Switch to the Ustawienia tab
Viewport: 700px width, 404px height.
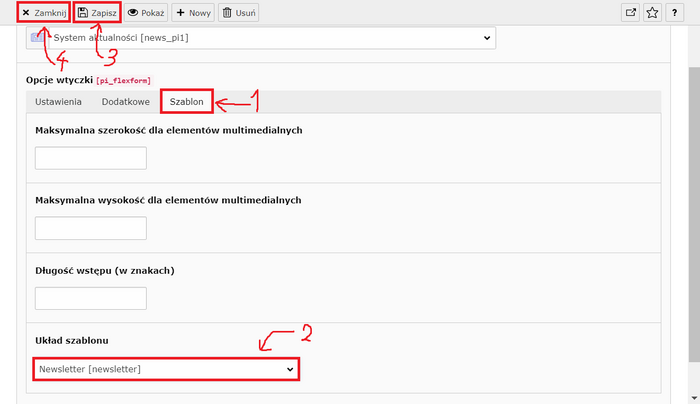58,102
